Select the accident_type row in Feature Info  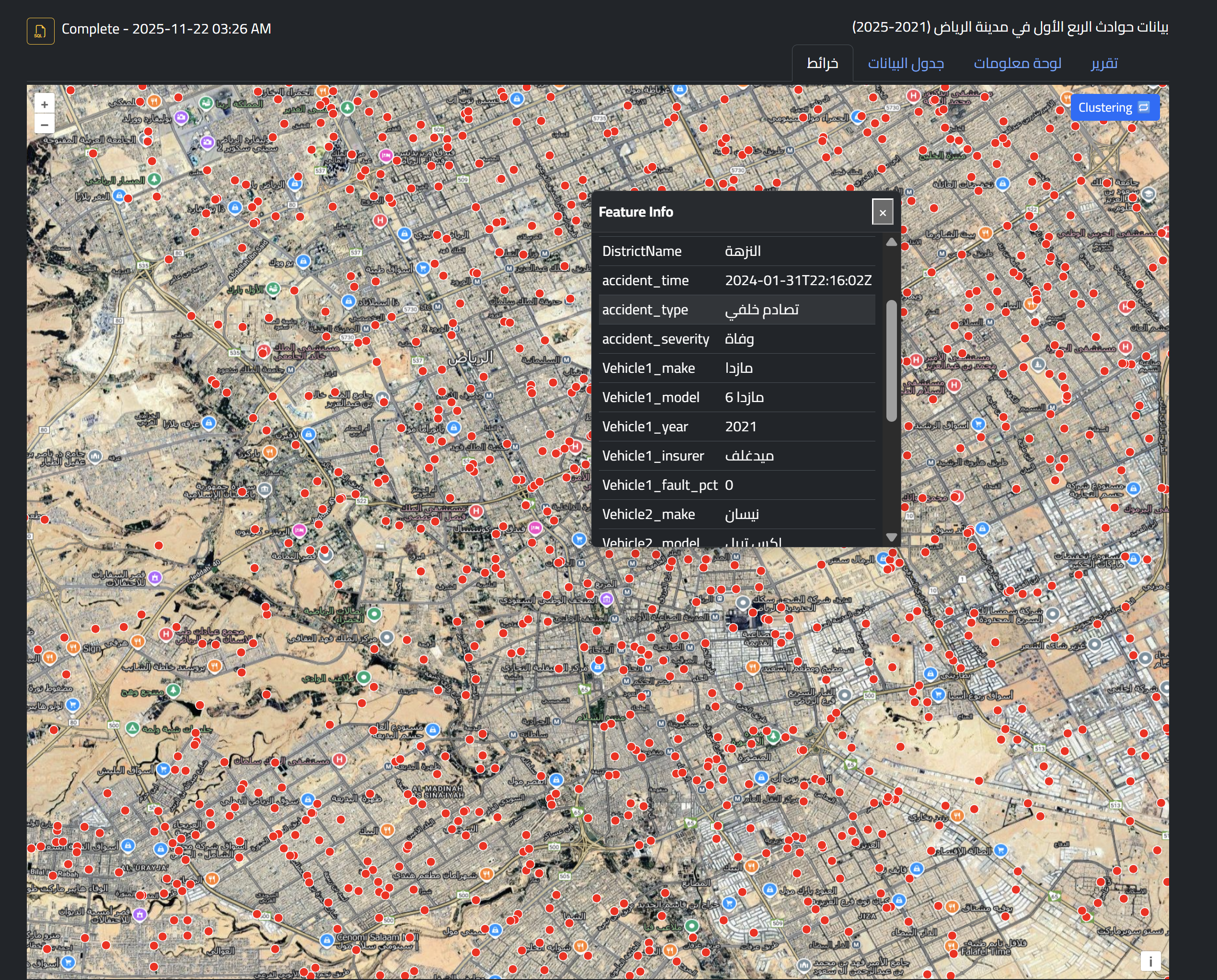(x=736, y=310)
